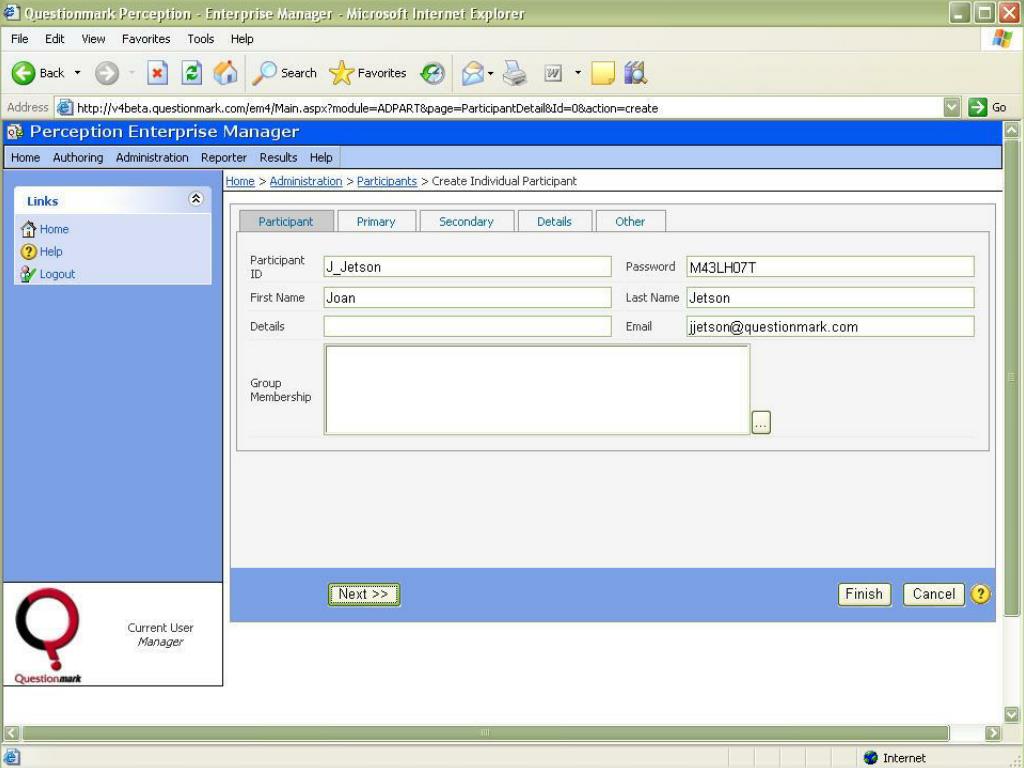The image size is (1024, 768).
Task: Follow the Participants breadcrumb link
Action: pos(387,181)
